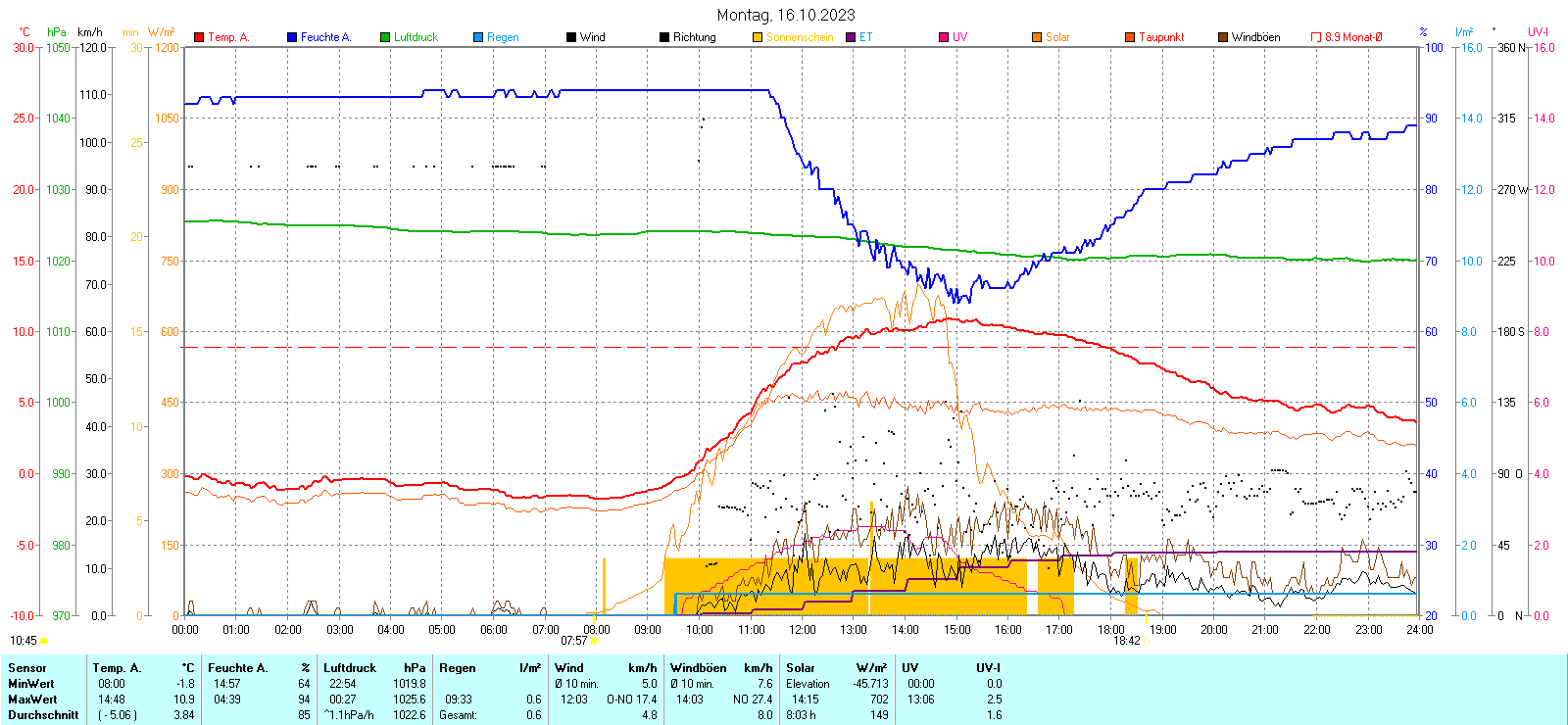The height and width of the screenshot is (725, 1568).
Task: Click the Taupunkt legend label
Action: point(1161,37)
